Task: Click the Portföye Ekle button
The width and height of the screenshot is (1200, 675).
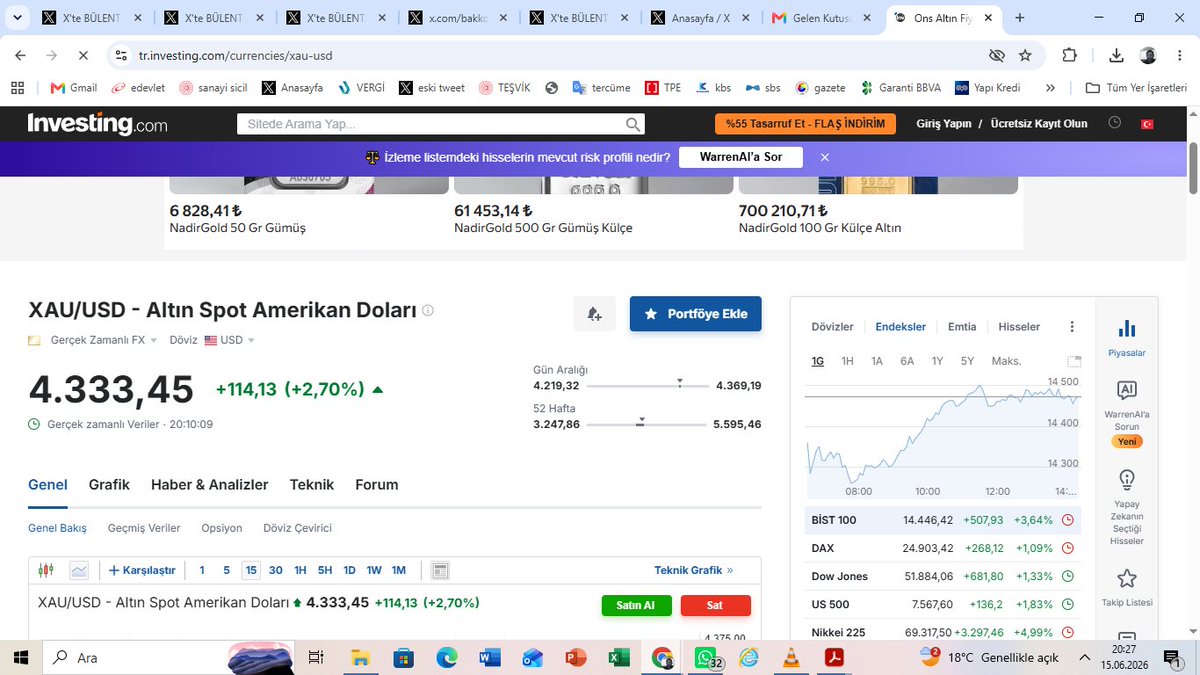Action: pos(695,314)
